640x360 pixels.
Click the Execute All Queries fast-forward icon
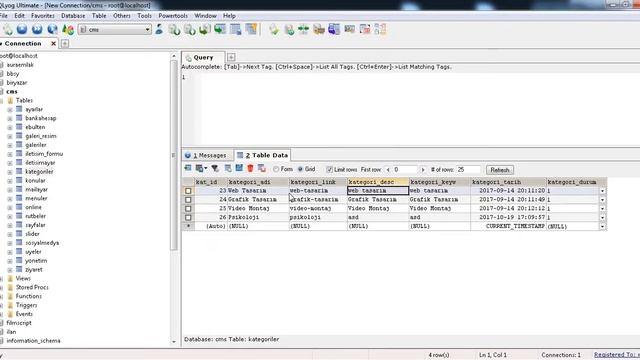tap(37, 29)
